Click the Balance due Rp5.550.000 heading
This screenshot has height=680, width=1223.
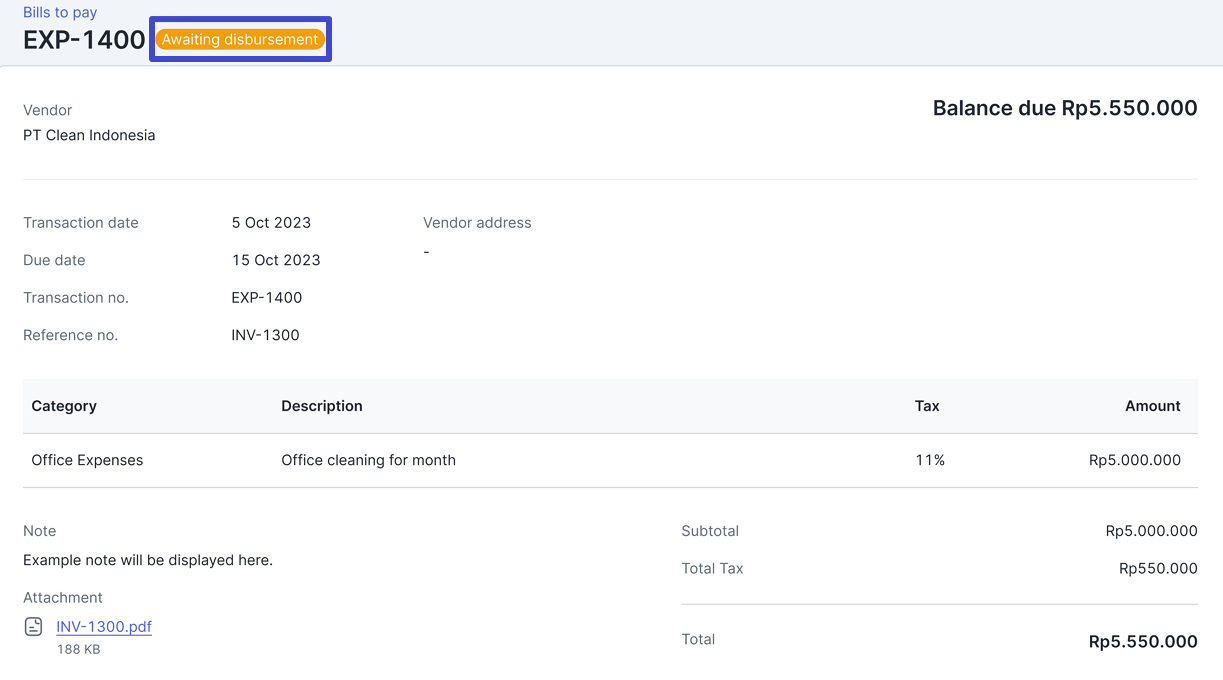(1064, 108)
